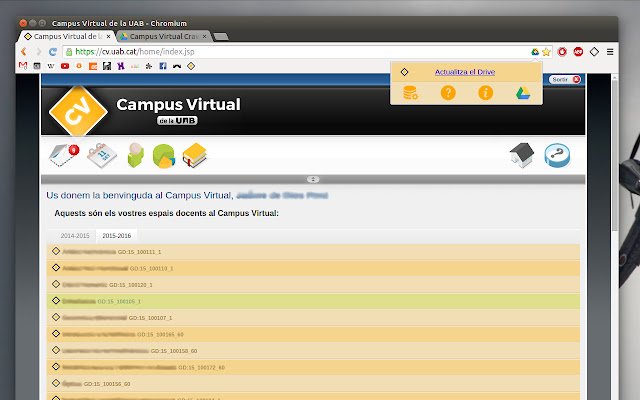Switch to the Campus Virtual Crawler tab
The width and height of the screenshot is (640, 400).
coord(163,36)
